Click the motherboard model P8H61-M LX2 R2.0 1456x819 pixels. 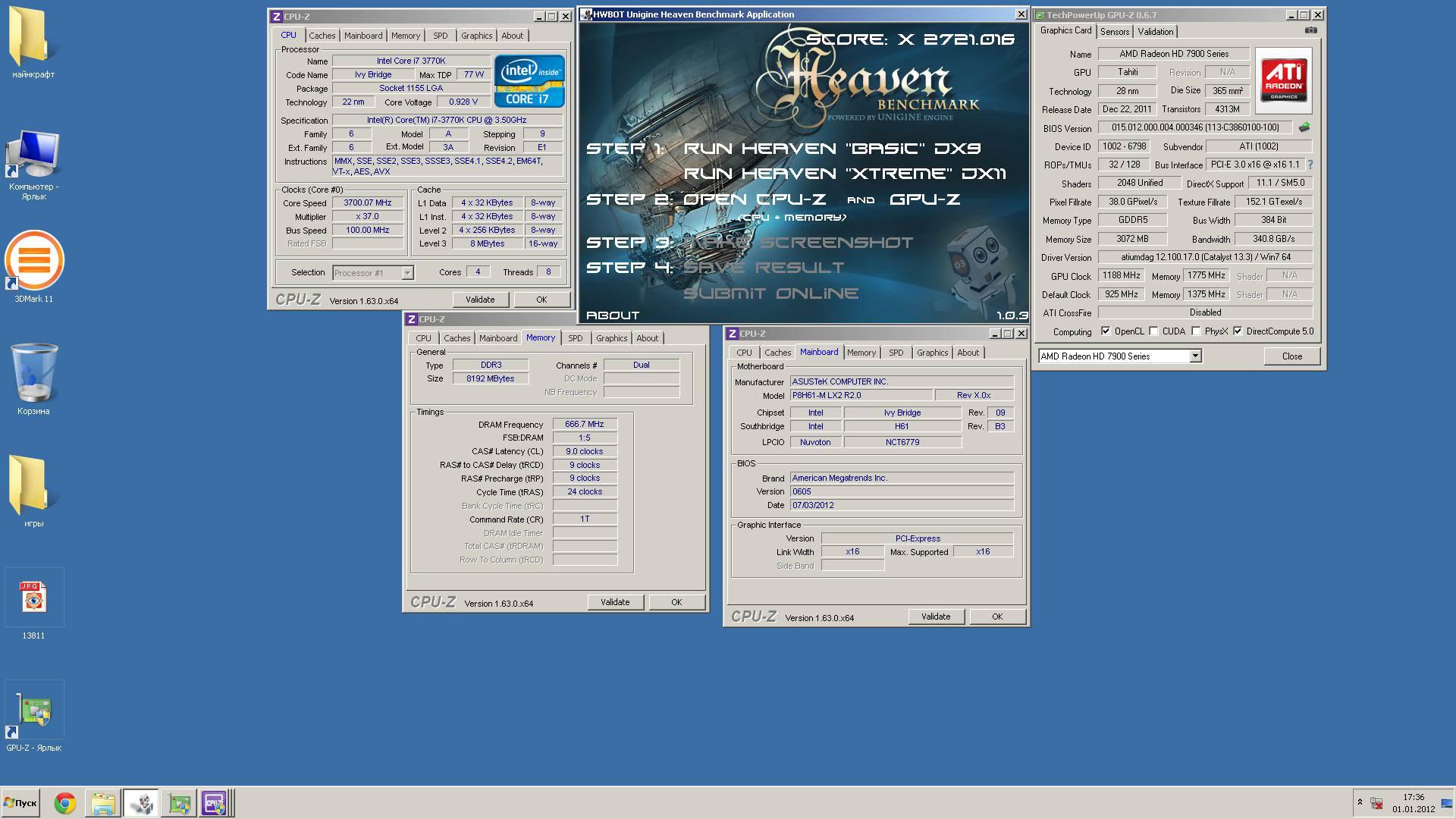click(861, 395)
